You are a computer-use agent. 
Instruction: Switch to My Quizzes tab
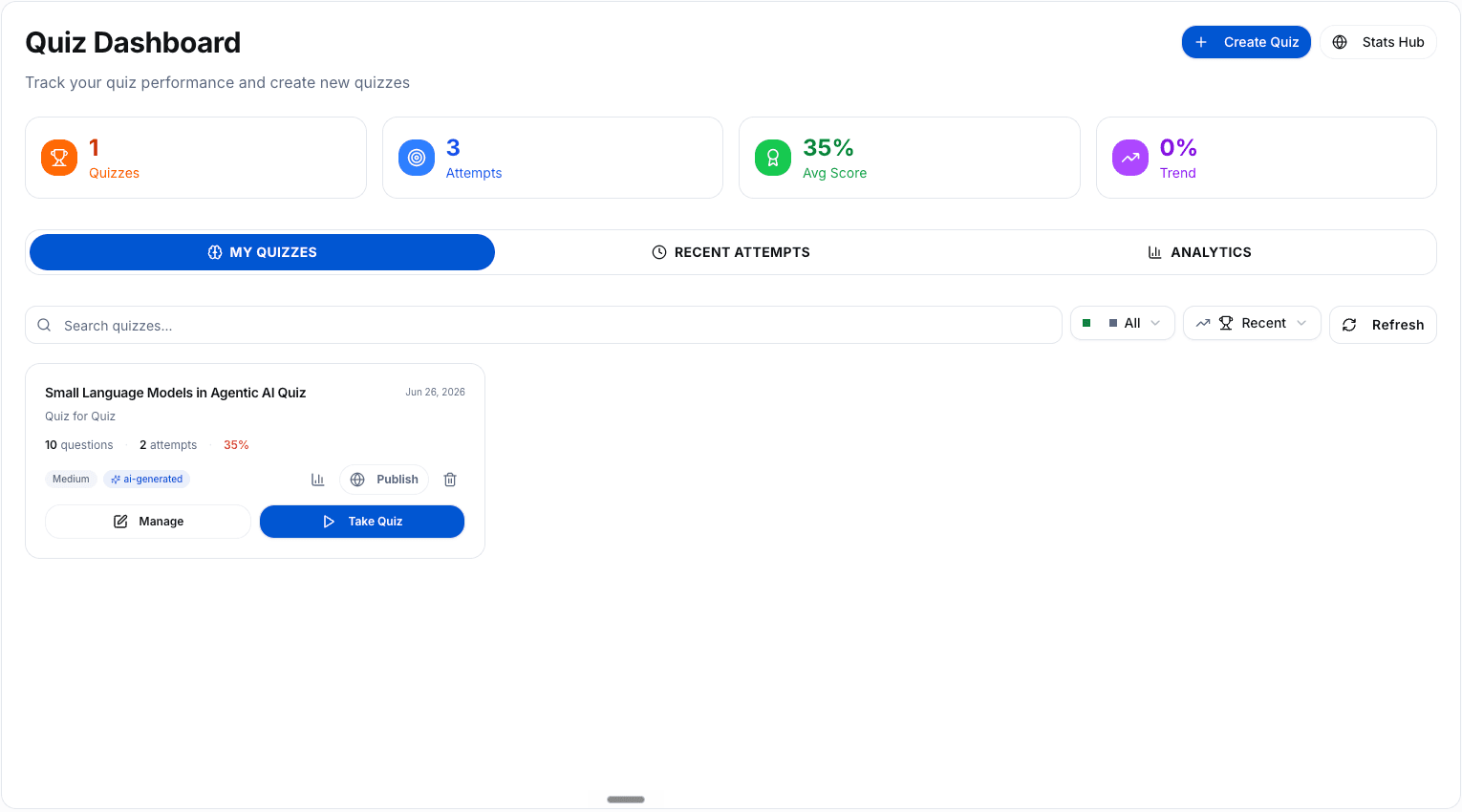tap(262, 252)
